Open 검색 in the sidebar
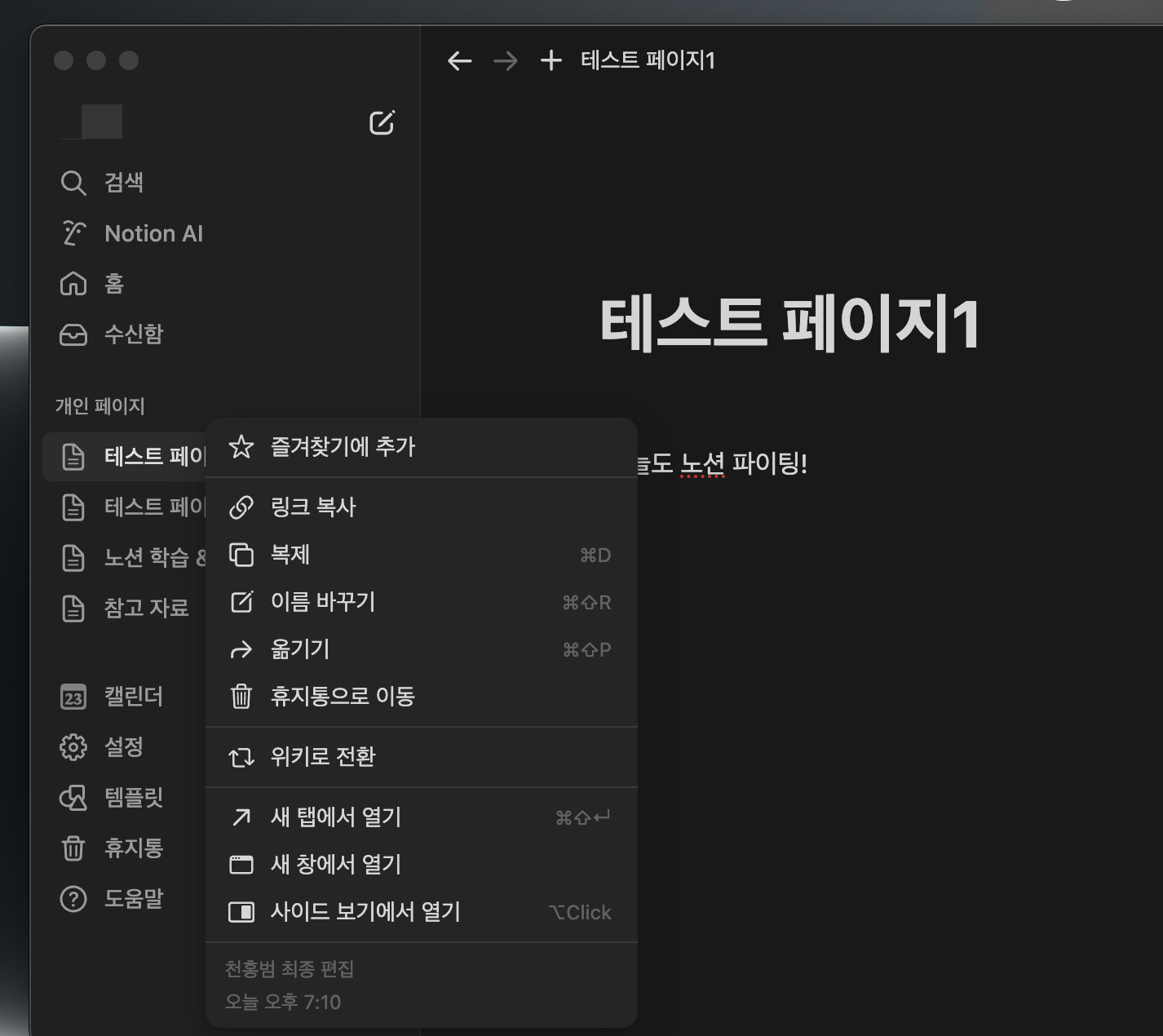The height and width of the screenshot is (1036, 1163). click(225, 183)
